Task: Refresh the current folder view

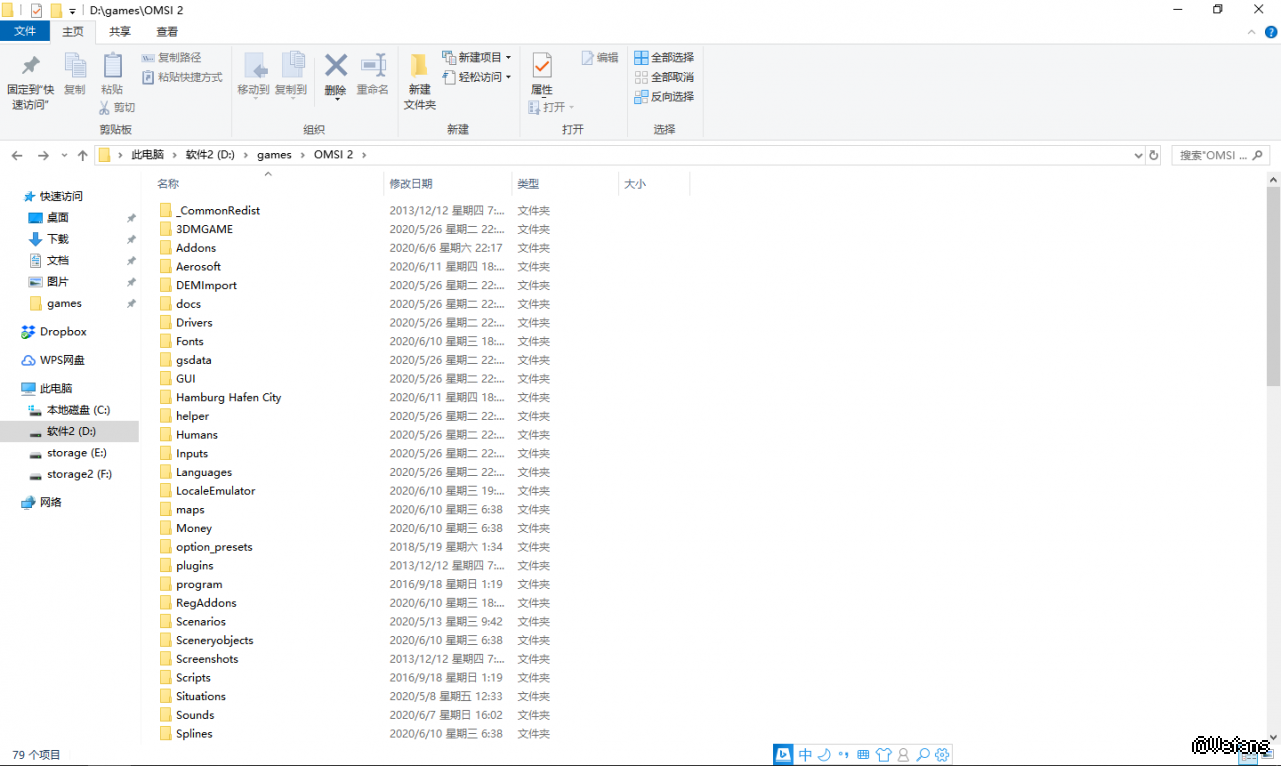Action: (x=1154, y=155)
